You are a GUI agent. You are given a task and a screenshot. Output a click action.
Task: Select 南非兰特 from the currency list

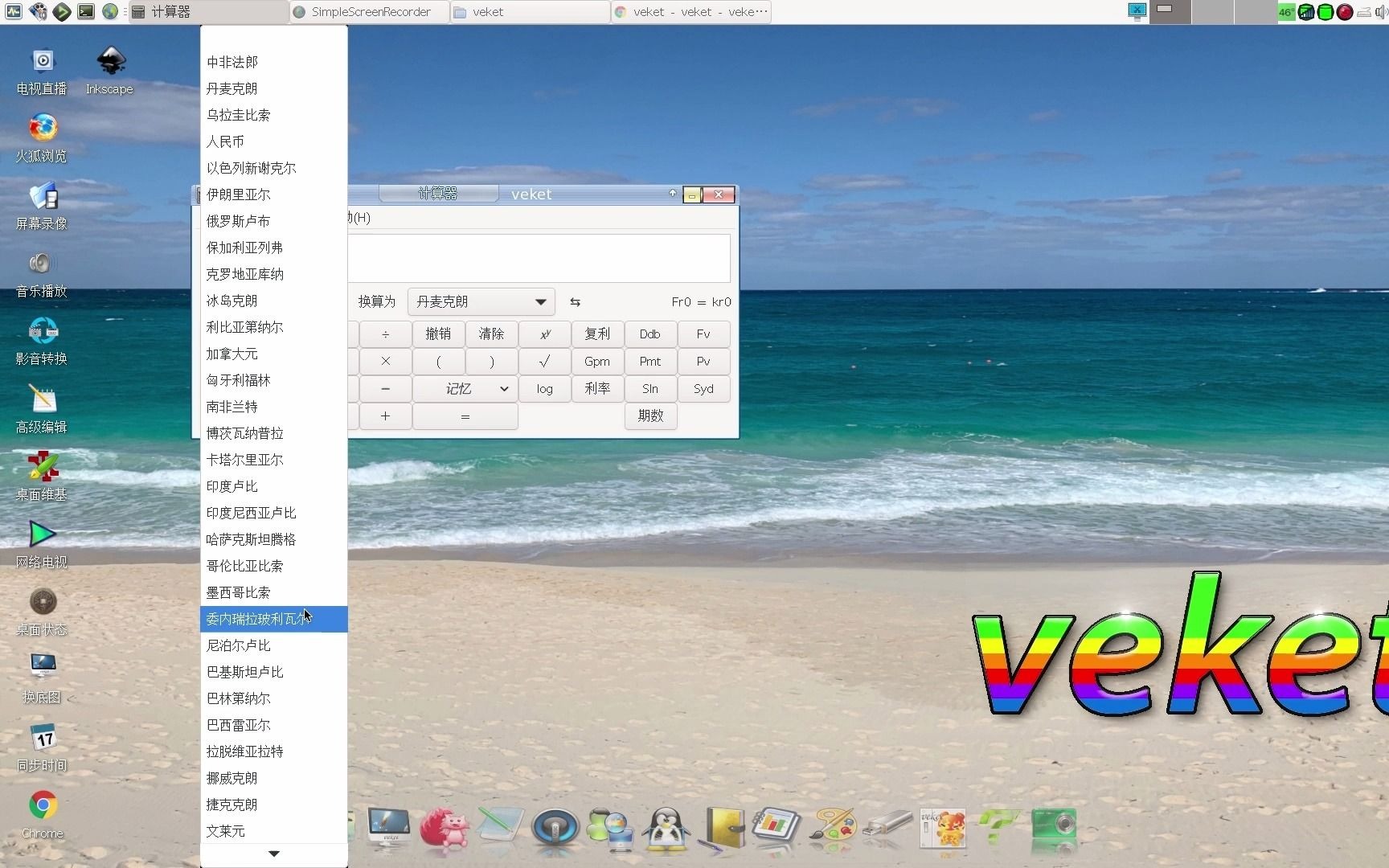[274, 407]
